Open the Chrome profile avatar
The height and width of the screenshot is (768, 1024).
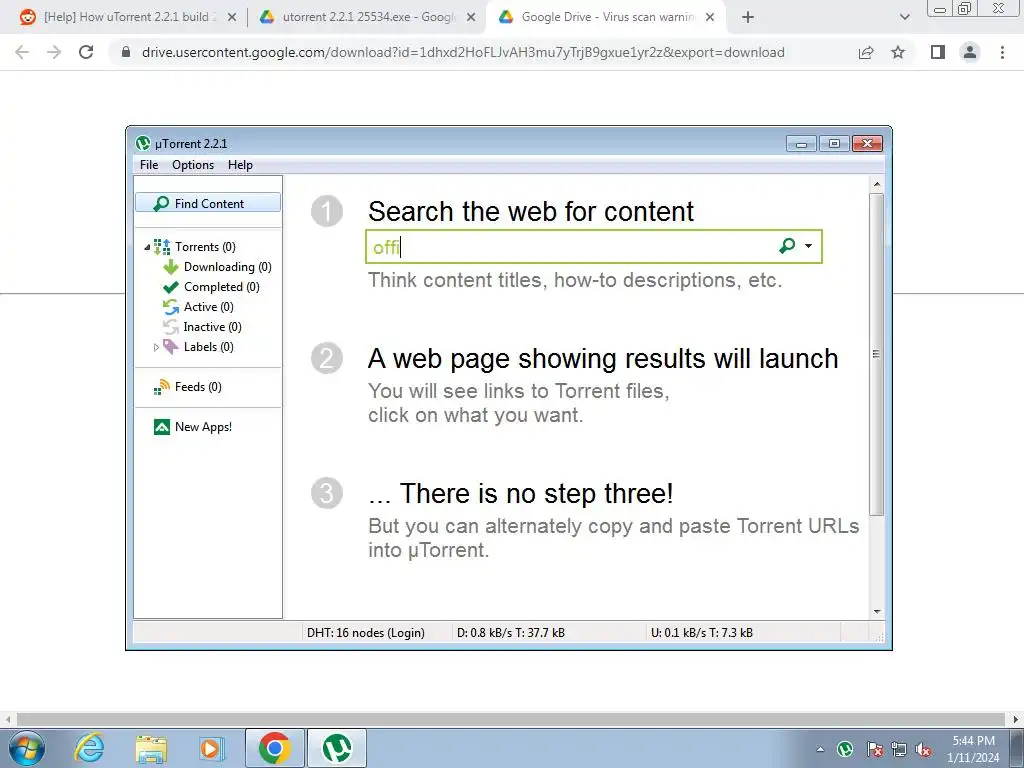970,52
